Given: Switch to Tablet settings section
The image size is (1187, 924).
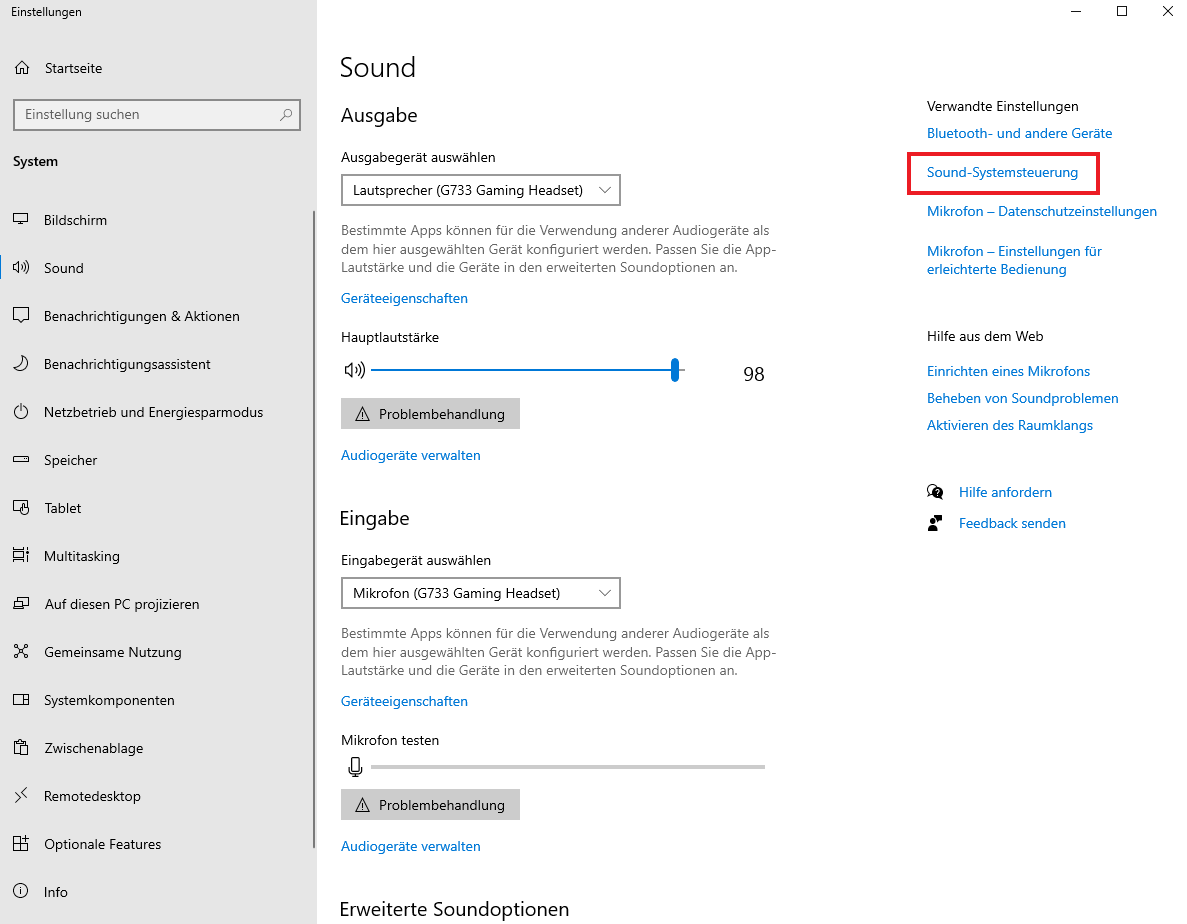Looking at the screenshot, I should 62,508.
